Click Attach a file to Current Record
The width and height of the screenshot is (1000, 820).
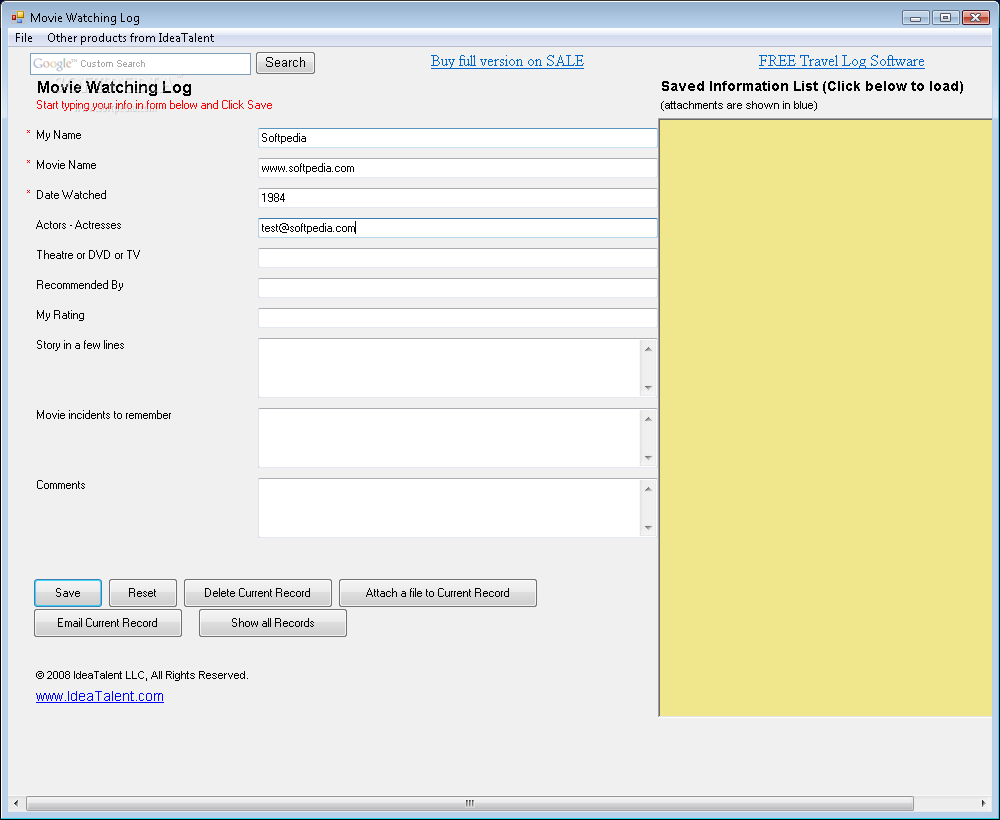click(438, 593)
